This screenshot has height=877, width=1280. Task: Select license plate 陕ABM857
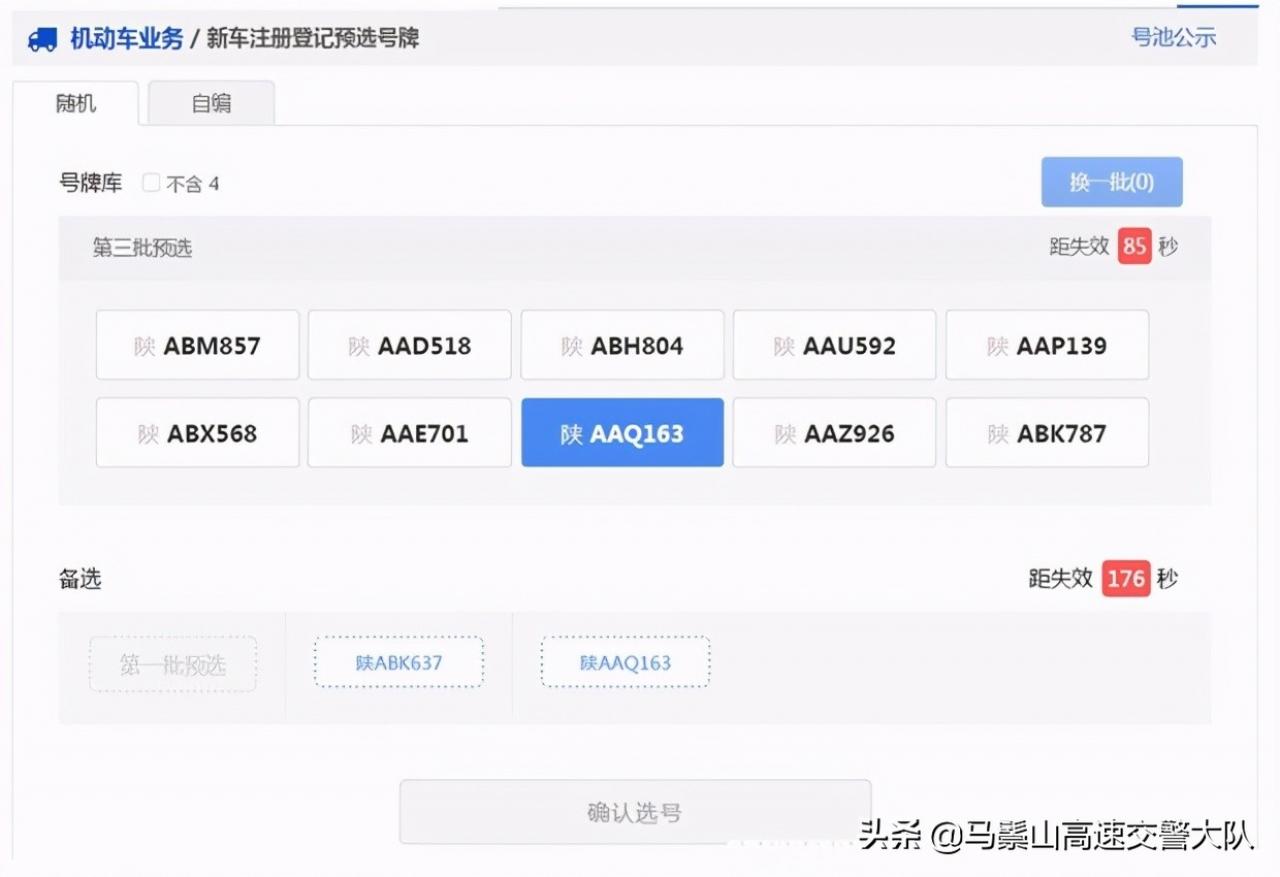coord(197,344)
